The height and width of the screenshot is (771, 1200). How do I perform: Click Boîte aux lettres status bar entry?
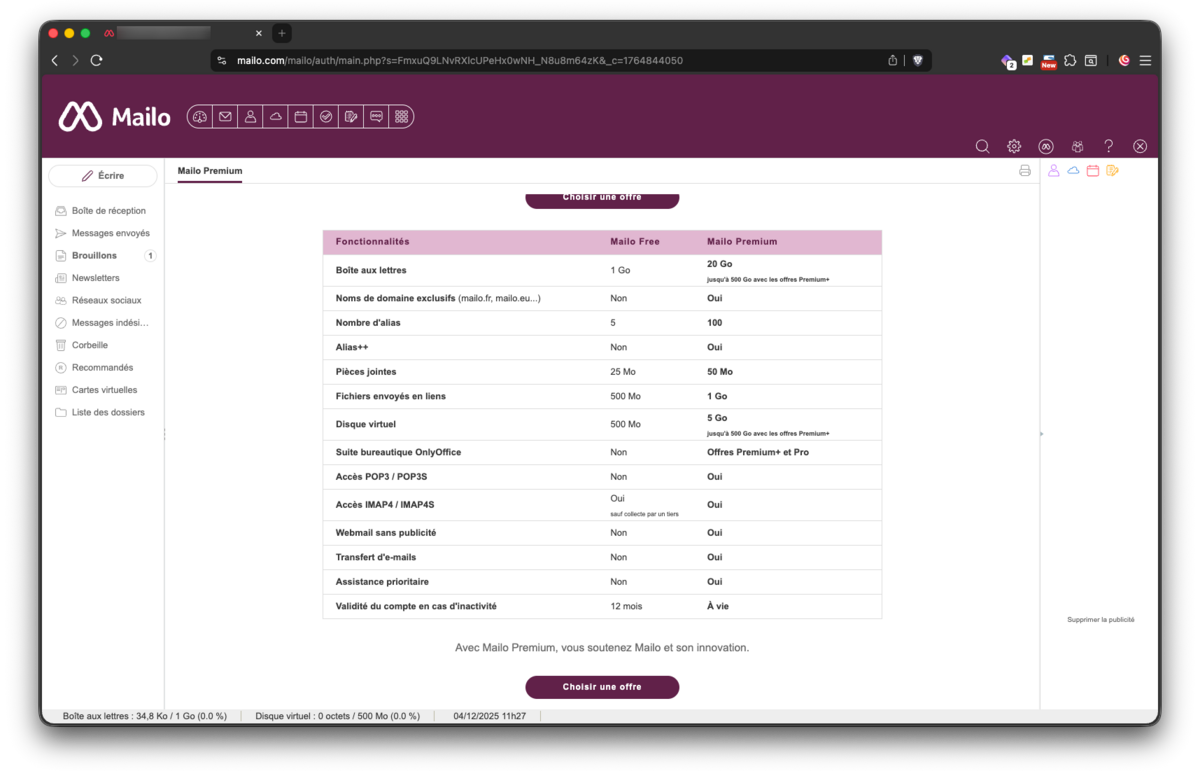145,717
